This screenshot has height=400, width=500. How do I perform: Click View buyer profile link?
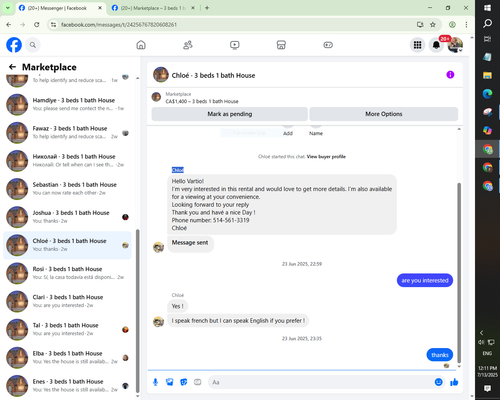326,157
